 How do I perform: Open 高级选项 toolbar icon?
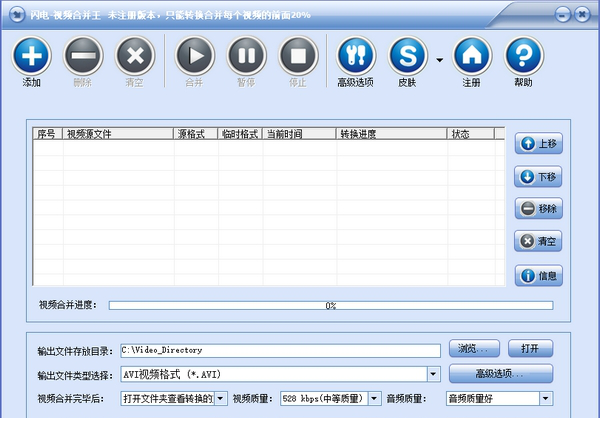coord(355,56)
